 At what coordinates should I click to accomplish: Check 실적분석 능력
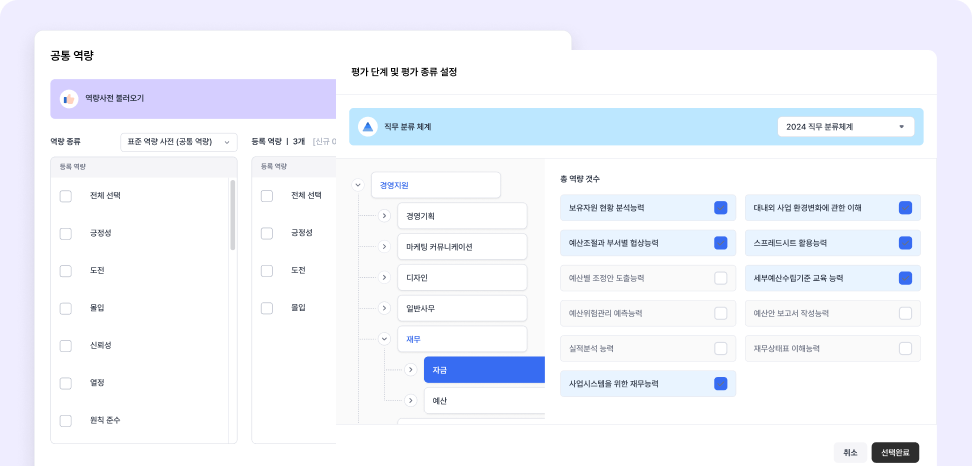(720, 348)
